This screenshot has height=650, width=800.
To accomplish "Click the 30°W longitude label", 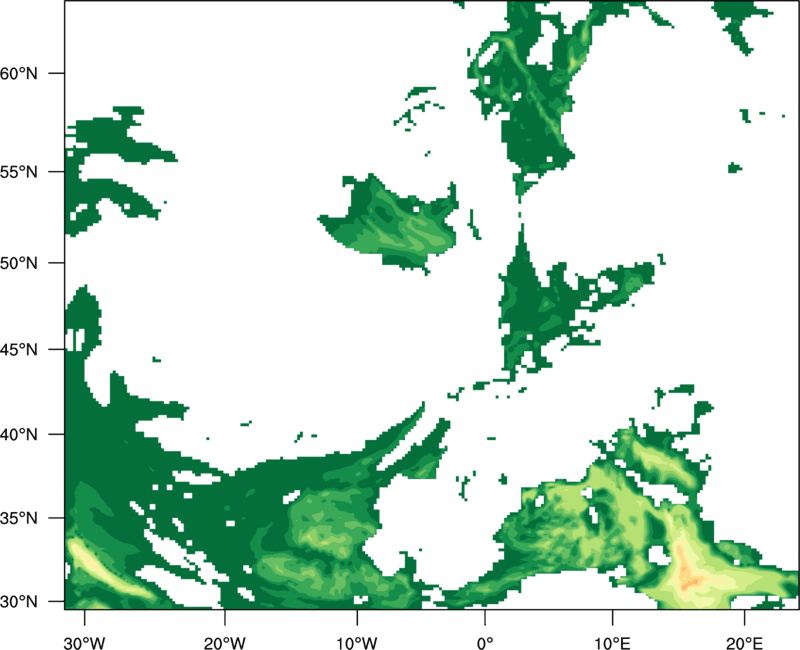I will tap(84, 643).
